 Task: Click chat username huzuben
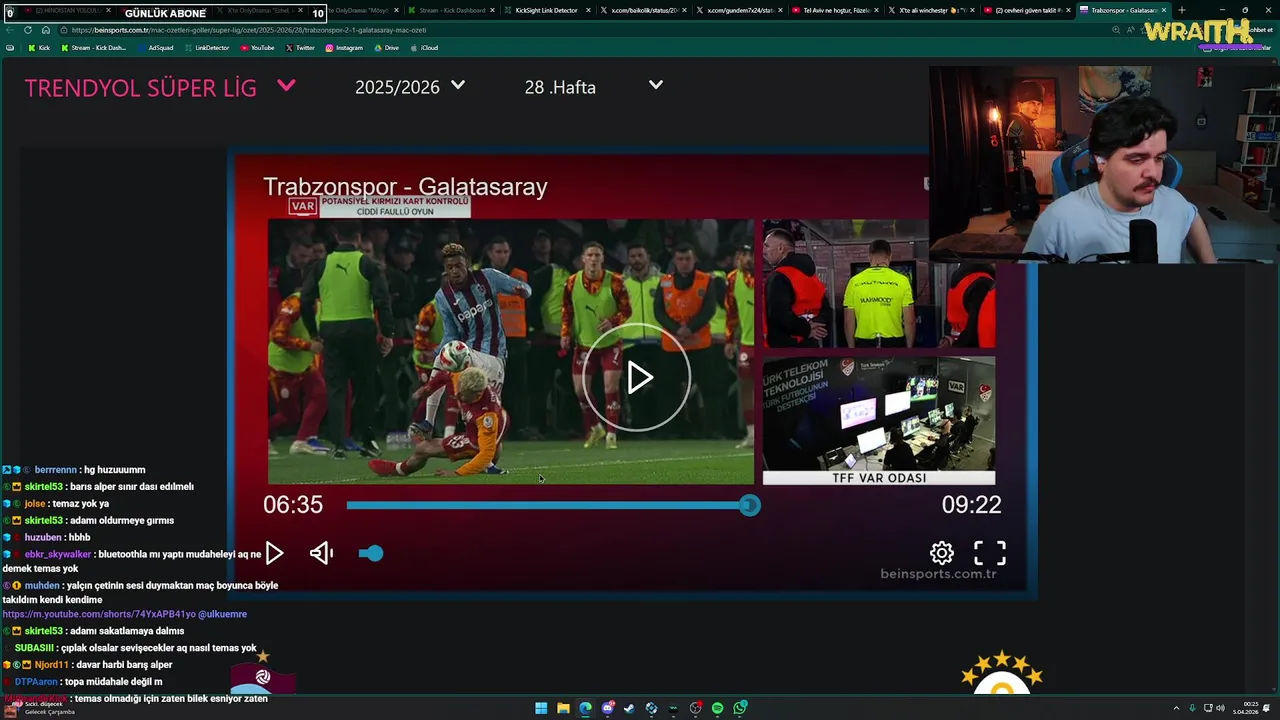coord(43,537)
